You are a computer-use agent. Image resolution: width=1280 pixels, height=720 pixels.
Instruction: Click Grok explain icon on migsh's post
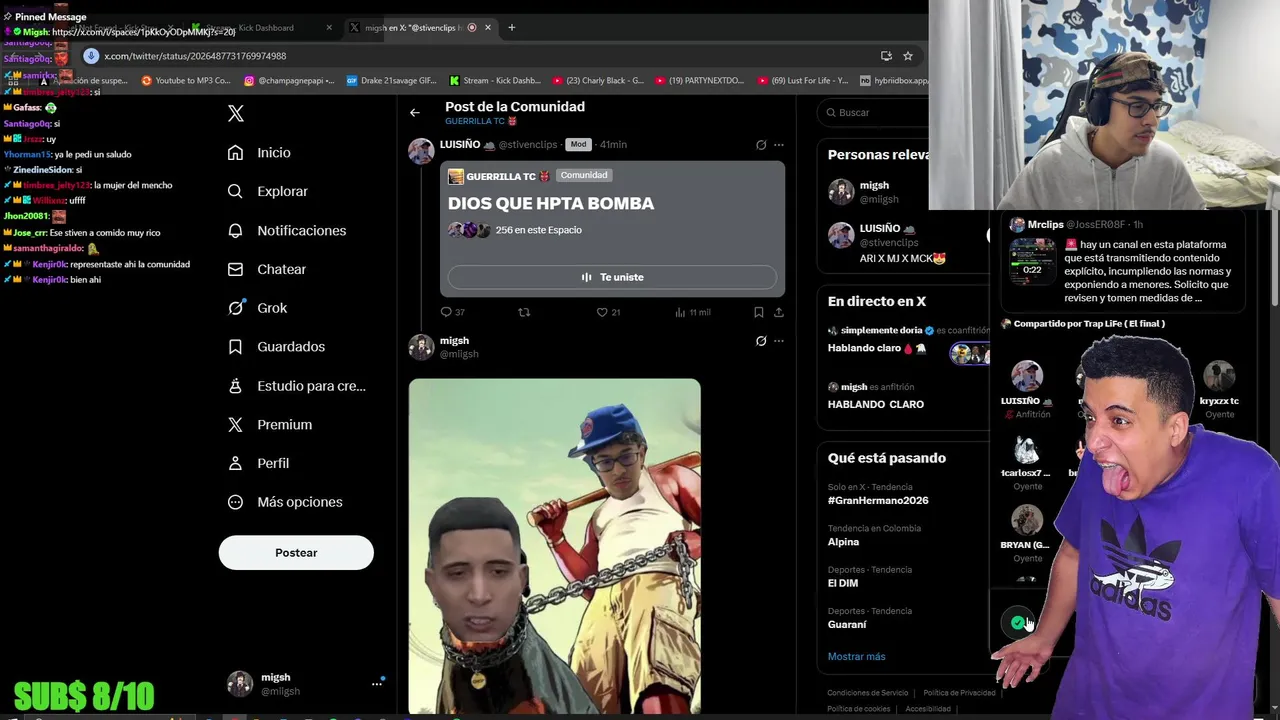(761, 341)
